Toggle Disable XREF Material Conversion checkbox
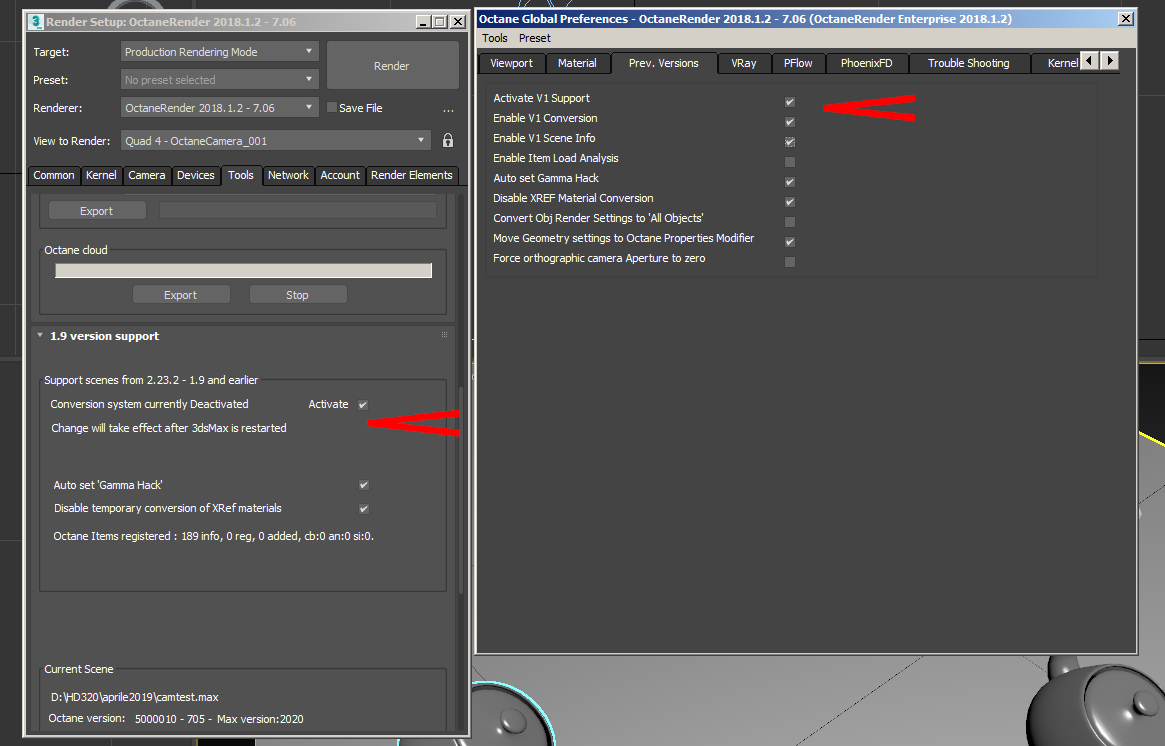The width and height of the screenshot is (1165, 746). click(790, 202)
